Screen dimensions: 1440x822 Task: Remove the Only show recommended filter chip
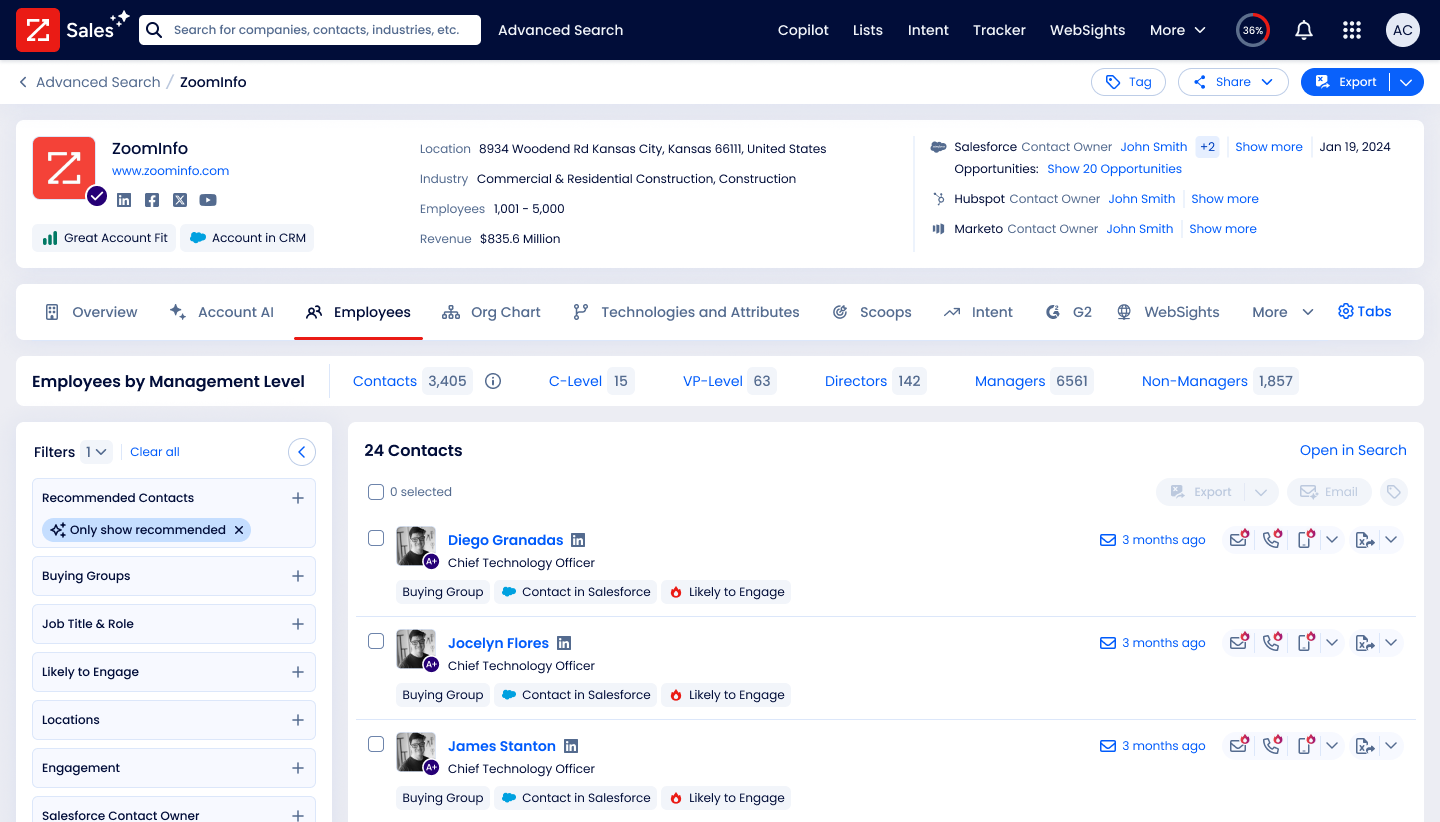pyautogui.click(x=239, y=530)
